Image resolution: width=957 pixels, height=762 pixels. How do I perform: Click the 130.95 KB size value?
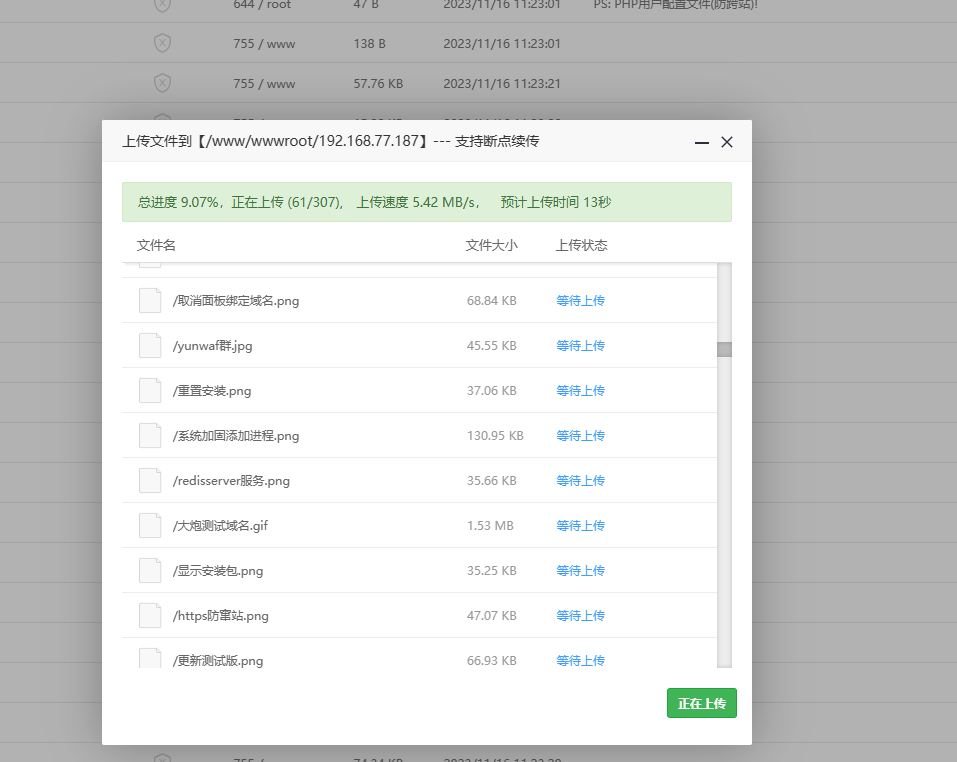pyautogui.click(x=495, y=436)
